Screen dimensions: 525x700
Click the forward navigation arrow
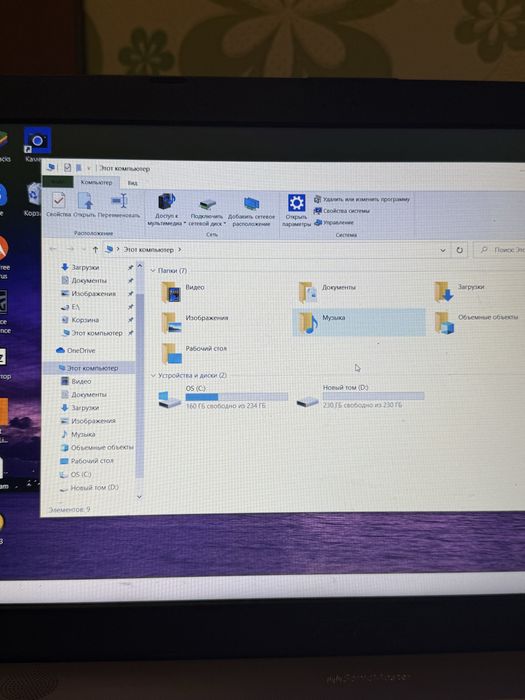70,249
